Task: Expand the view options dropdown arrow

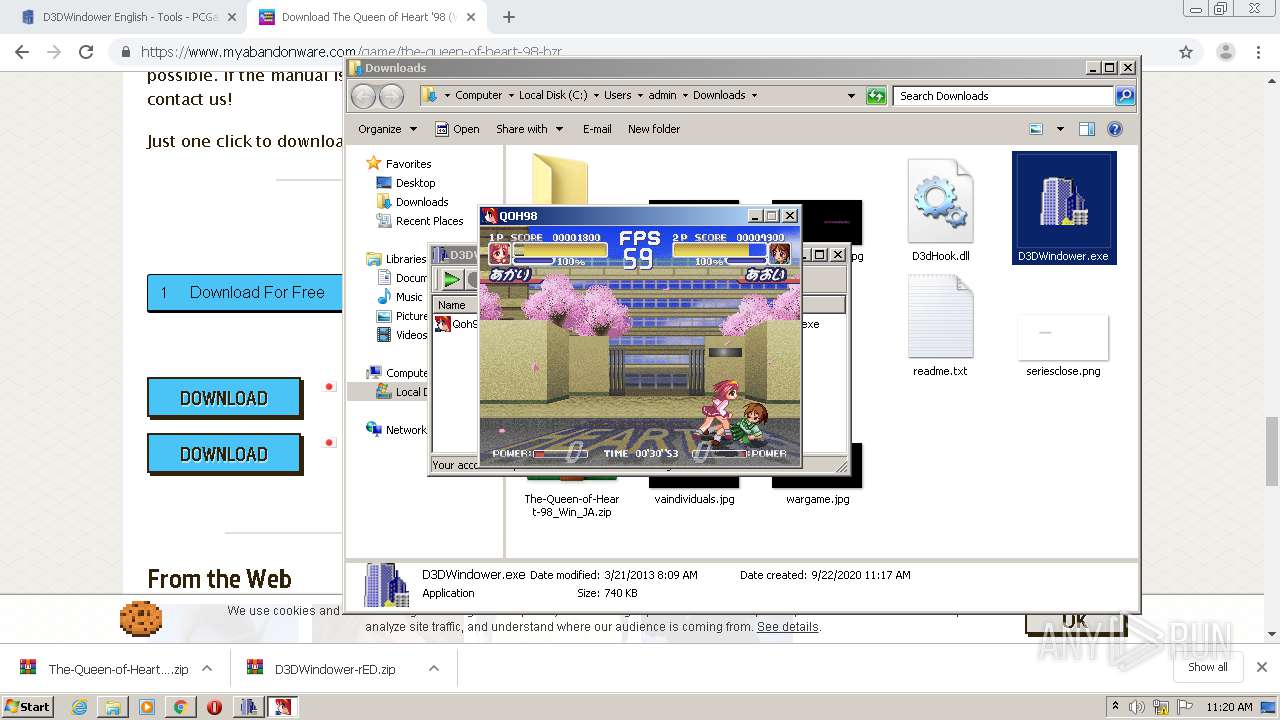Action: 1060,129
